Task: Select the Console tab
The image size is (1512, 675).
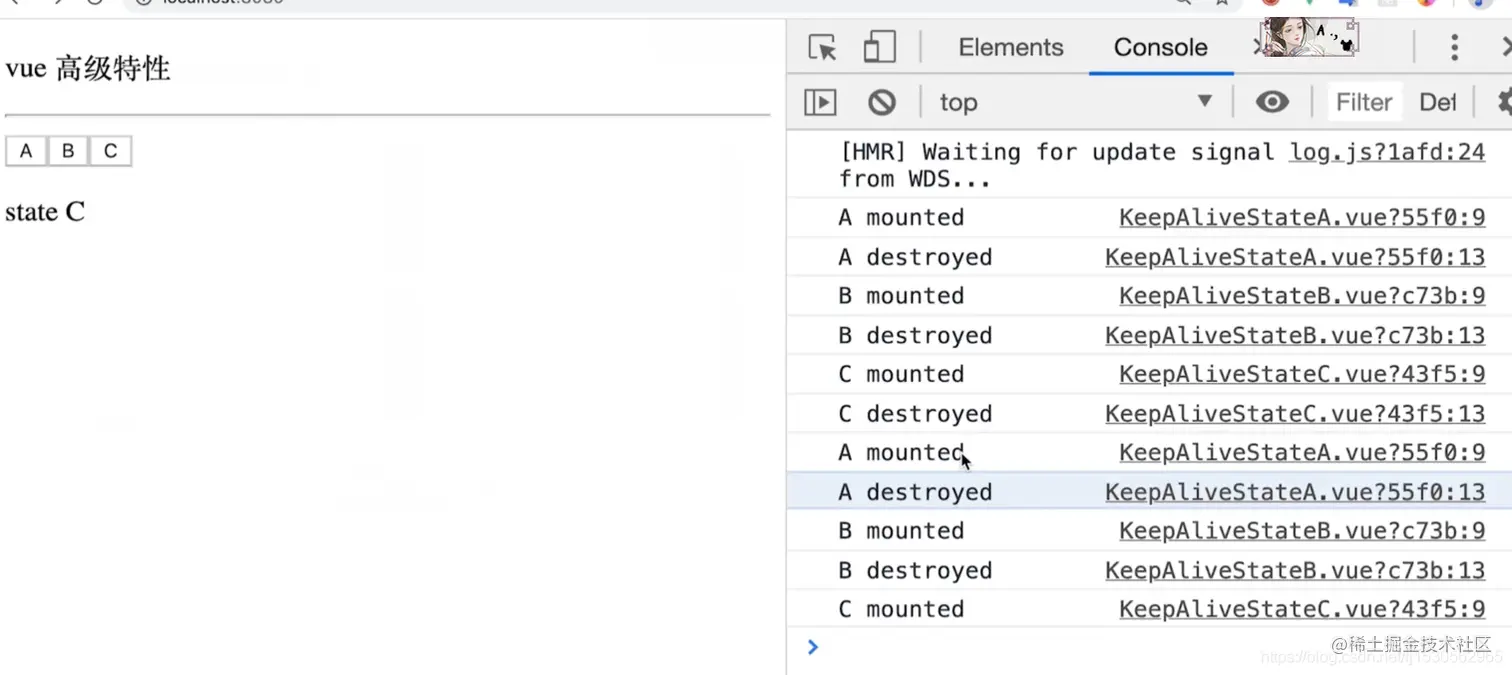Action: point(1160,47)
